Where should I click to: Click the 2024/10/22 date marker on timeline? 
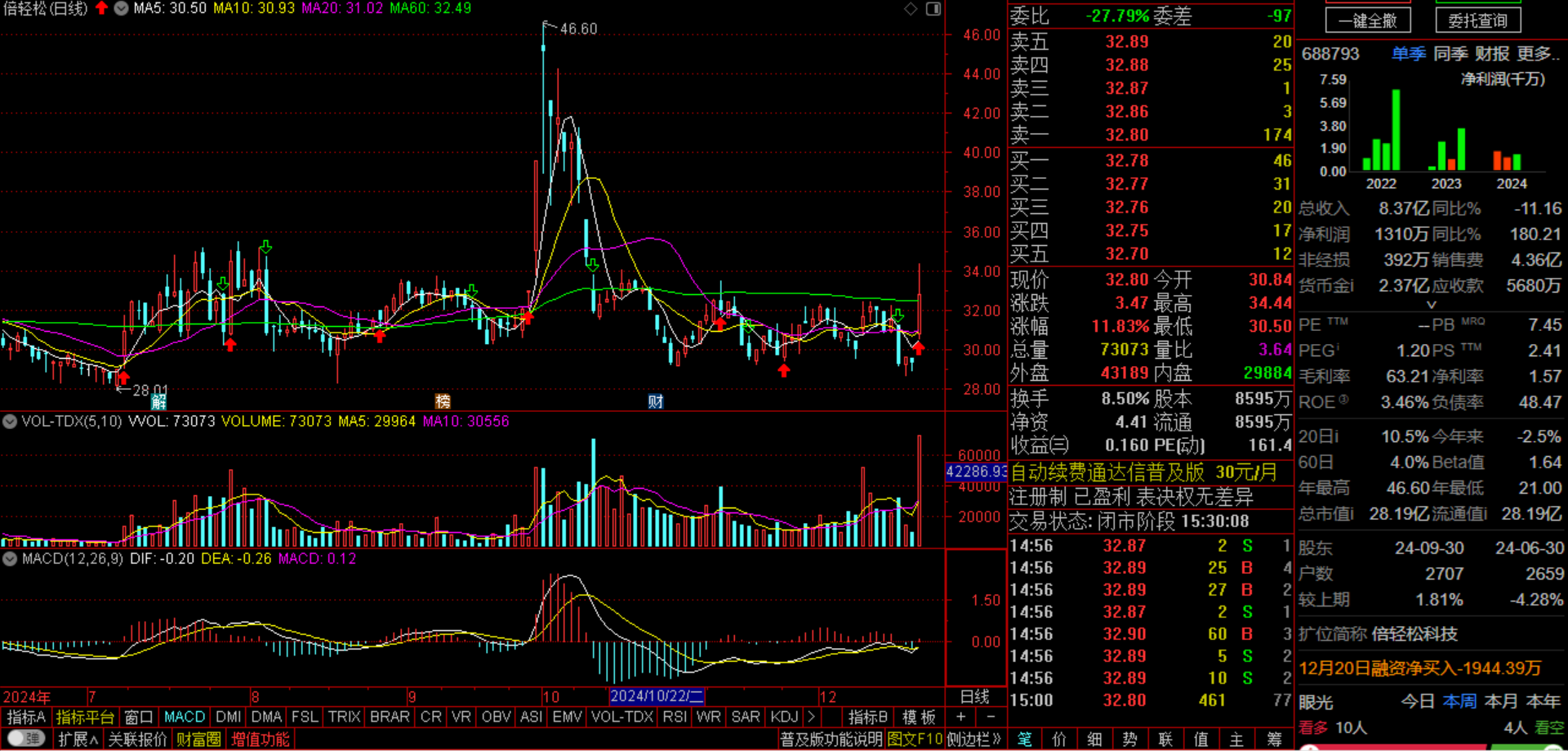coord(657,696)
